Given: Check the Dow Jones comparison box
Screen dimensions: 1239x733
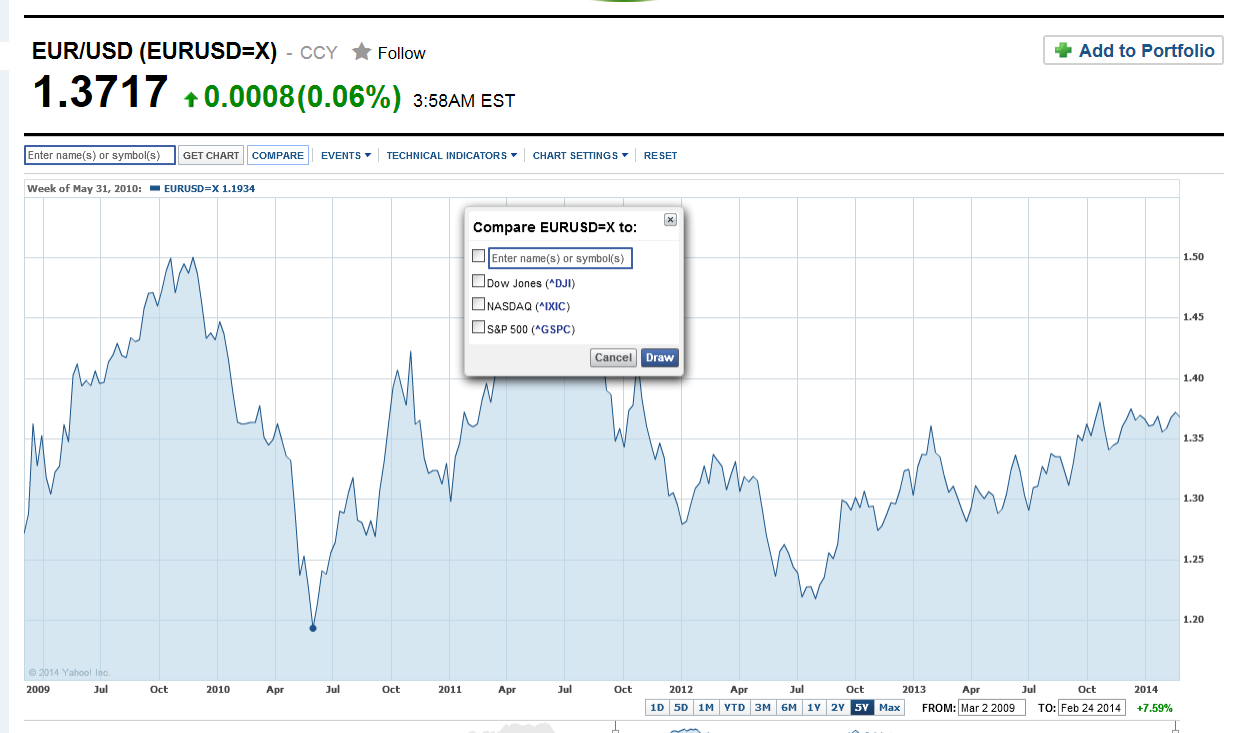Looking at the screenshot, I should tap(478, 282).
